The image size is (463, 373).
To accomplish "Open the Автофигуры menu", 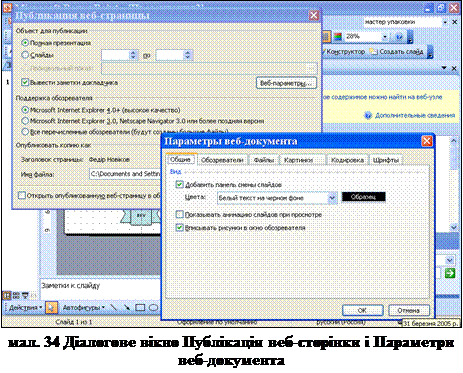I will coord(84,307).
